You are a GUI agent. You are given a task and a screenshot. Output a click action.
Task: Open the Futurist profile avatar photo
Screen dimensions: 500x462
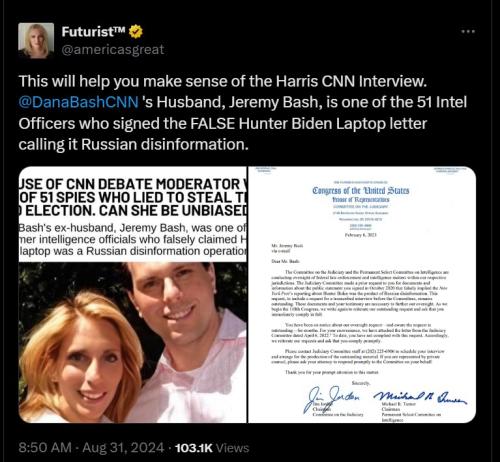(x=36, y=41)
